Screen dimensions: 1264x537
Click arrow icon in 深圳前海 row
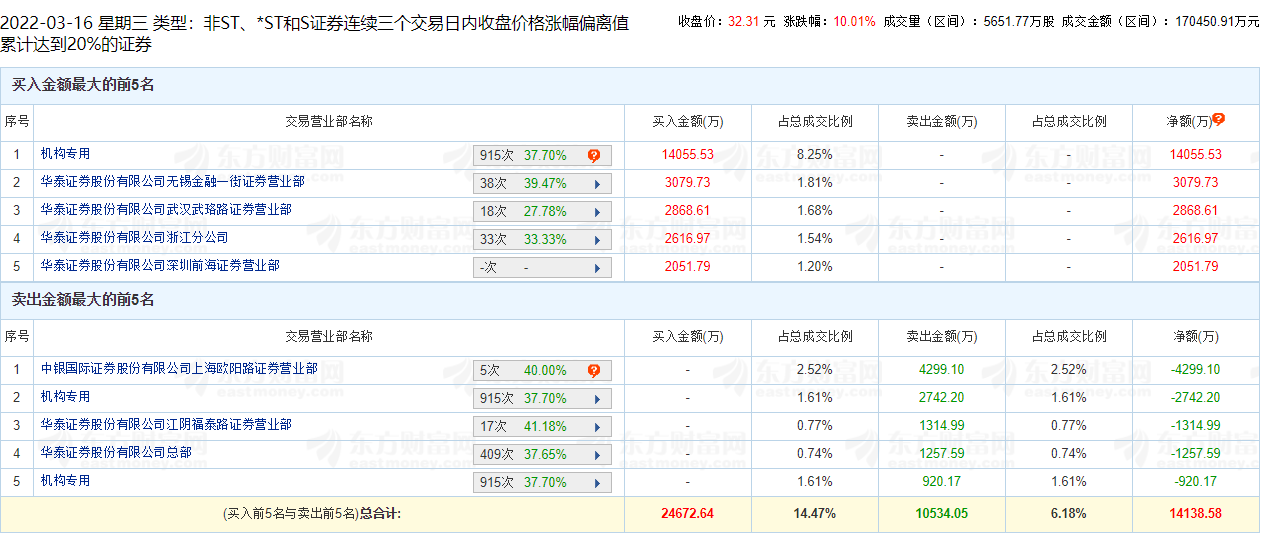pyautogui.click(x=597, y=268)
